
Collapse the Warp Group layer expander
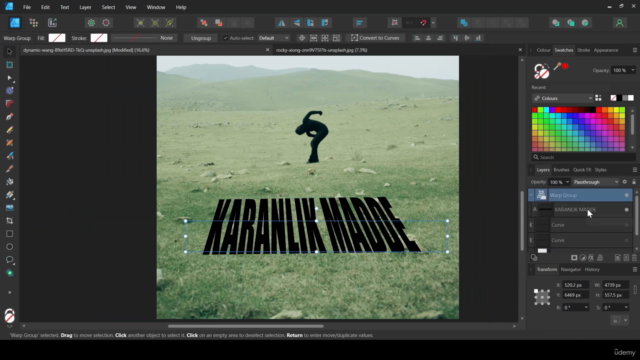(x=531, y=195)
